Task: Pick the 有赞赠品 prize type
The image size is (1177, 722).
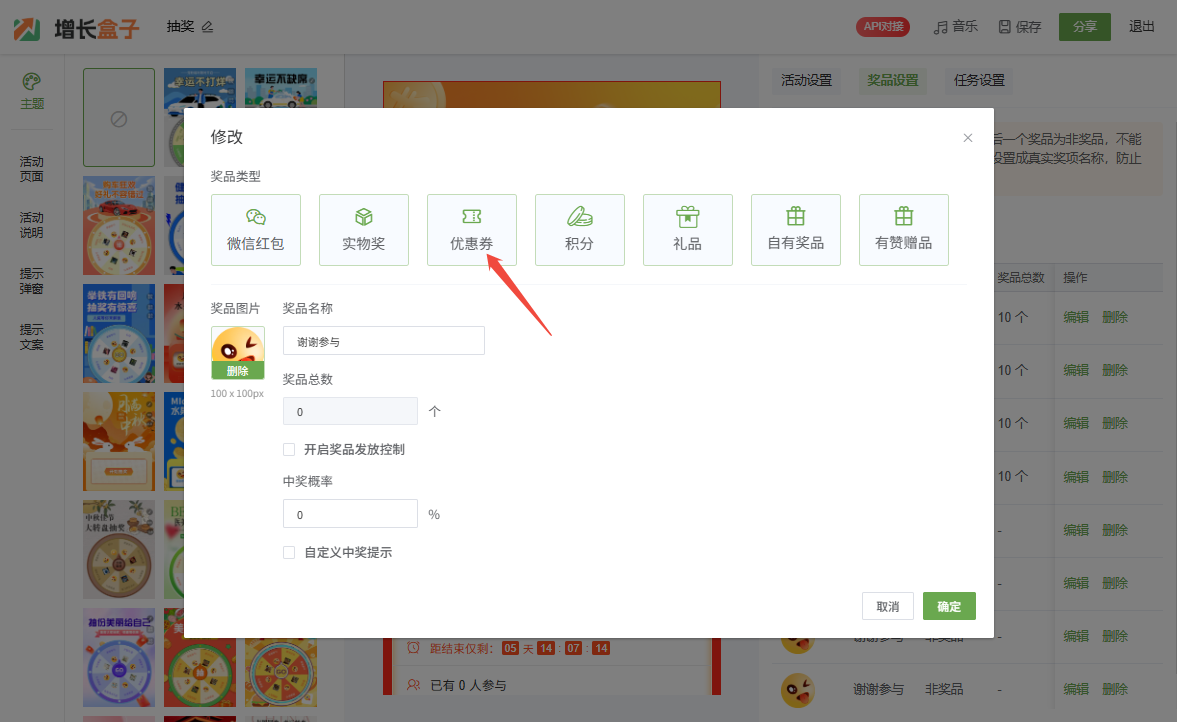Action: pos(904,230)
